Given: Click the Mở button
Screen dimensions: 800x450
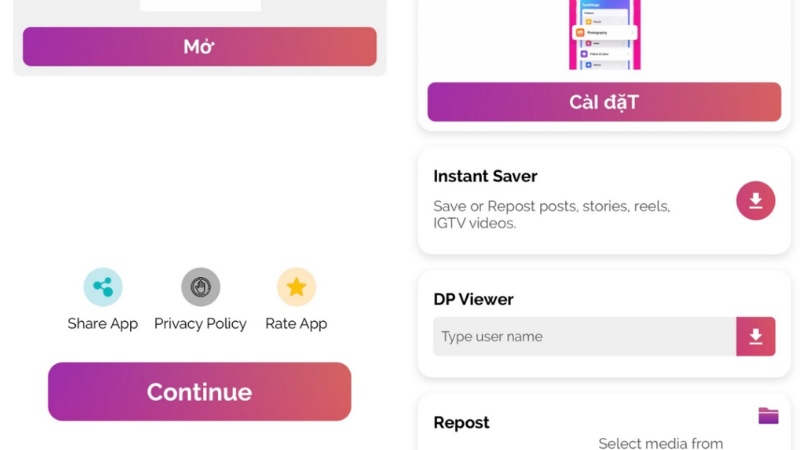Looking at the screenshot, I should click(200, 47).
